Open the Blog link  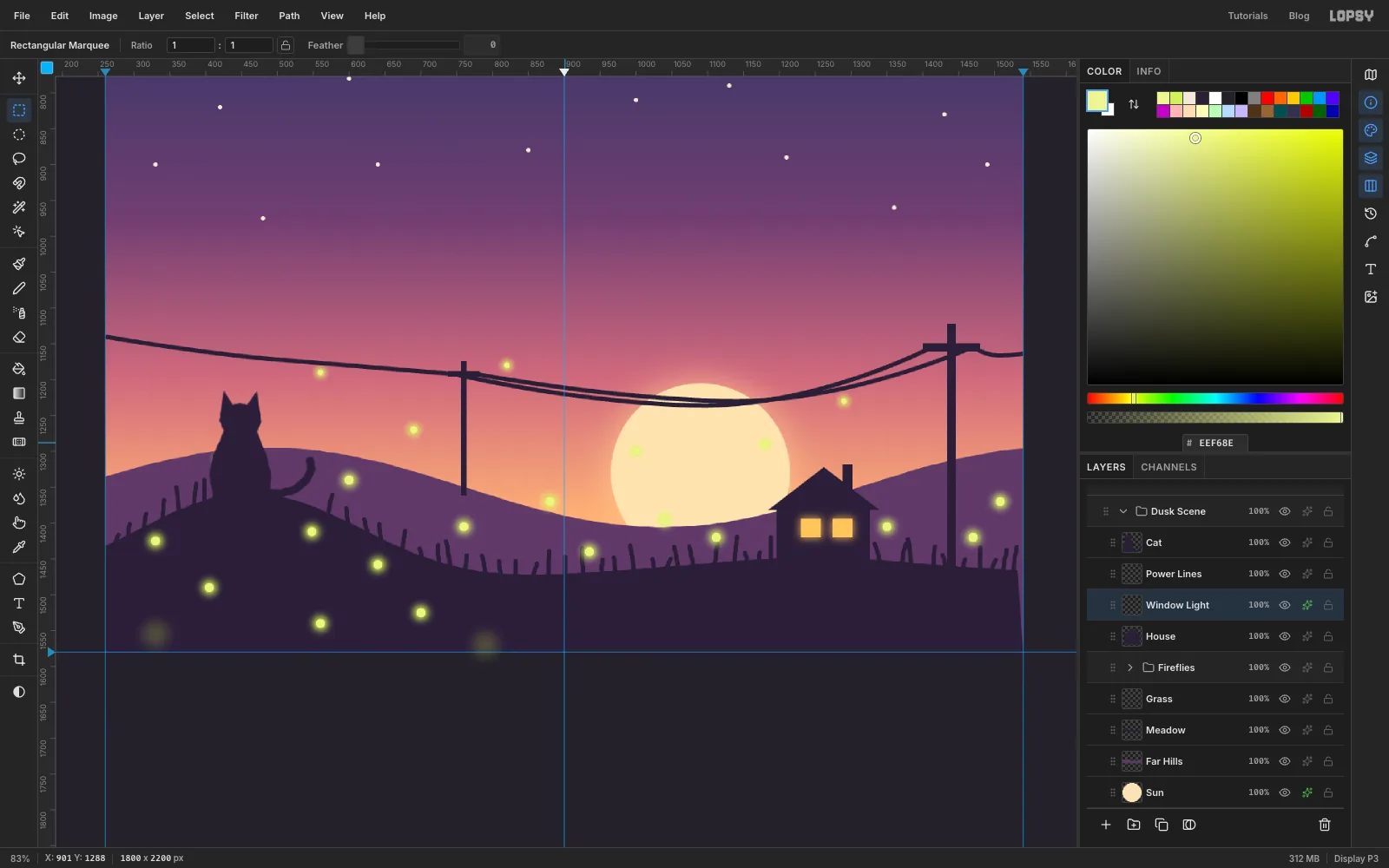1299,16
